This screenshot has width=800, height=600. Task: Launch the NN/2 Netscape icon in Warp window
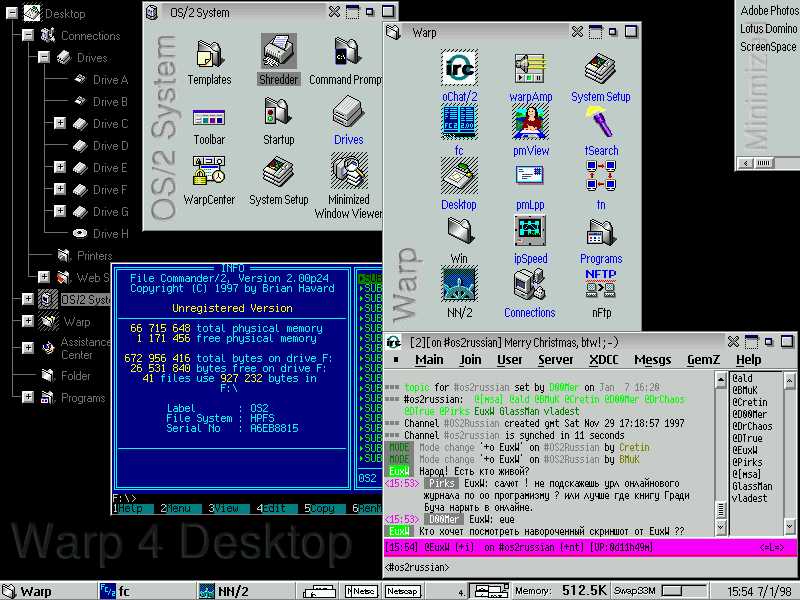[459, 284]
